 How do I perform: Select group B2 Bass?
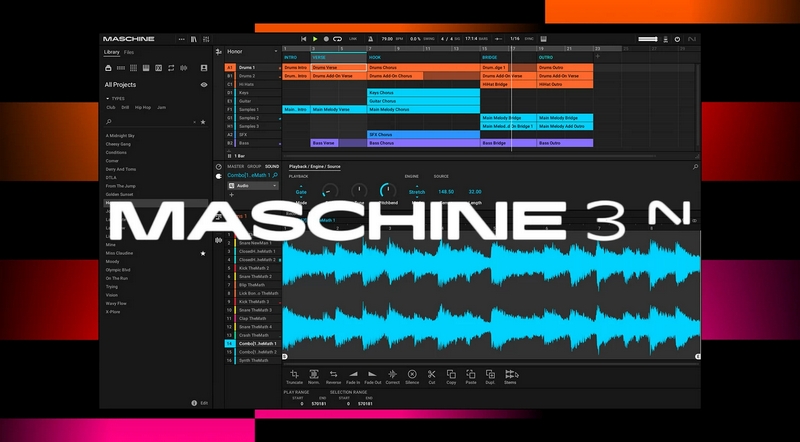pos(253,143)
